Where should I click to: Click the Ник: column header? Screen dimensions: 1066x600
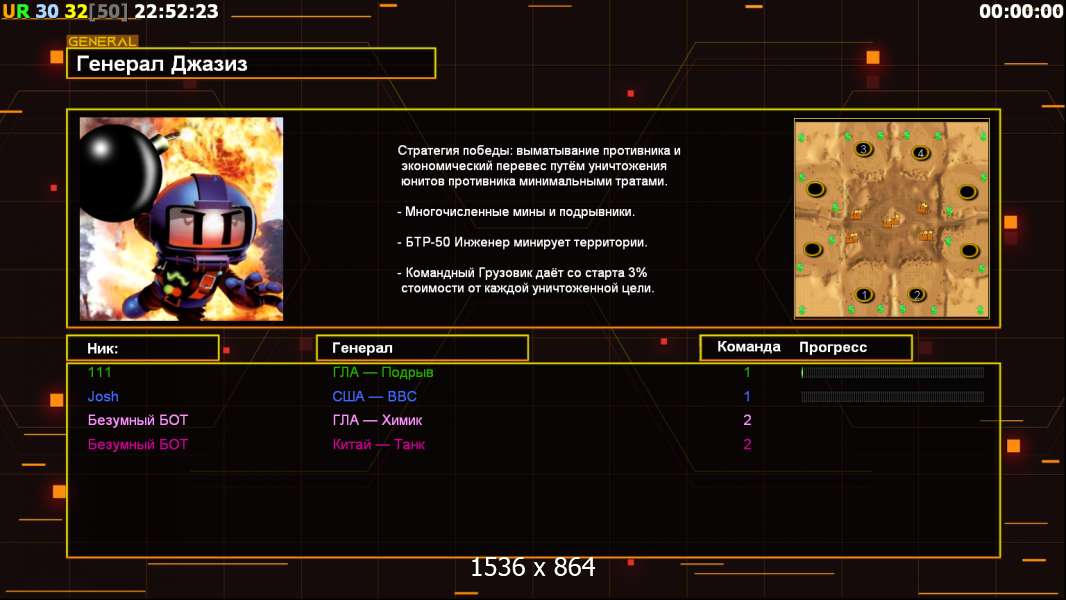(143, 348)
